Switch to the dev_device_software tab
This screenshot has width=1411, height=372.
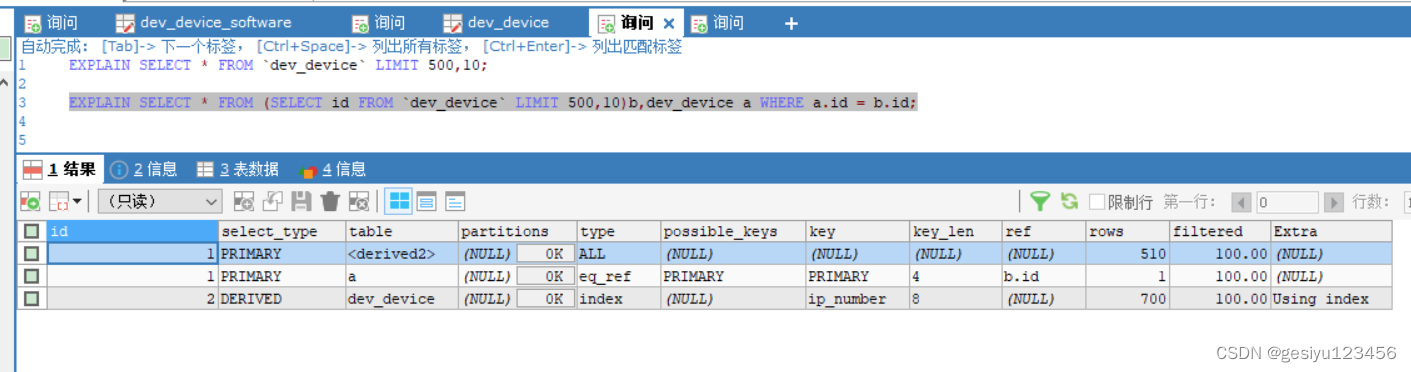[x=204, y=22]
